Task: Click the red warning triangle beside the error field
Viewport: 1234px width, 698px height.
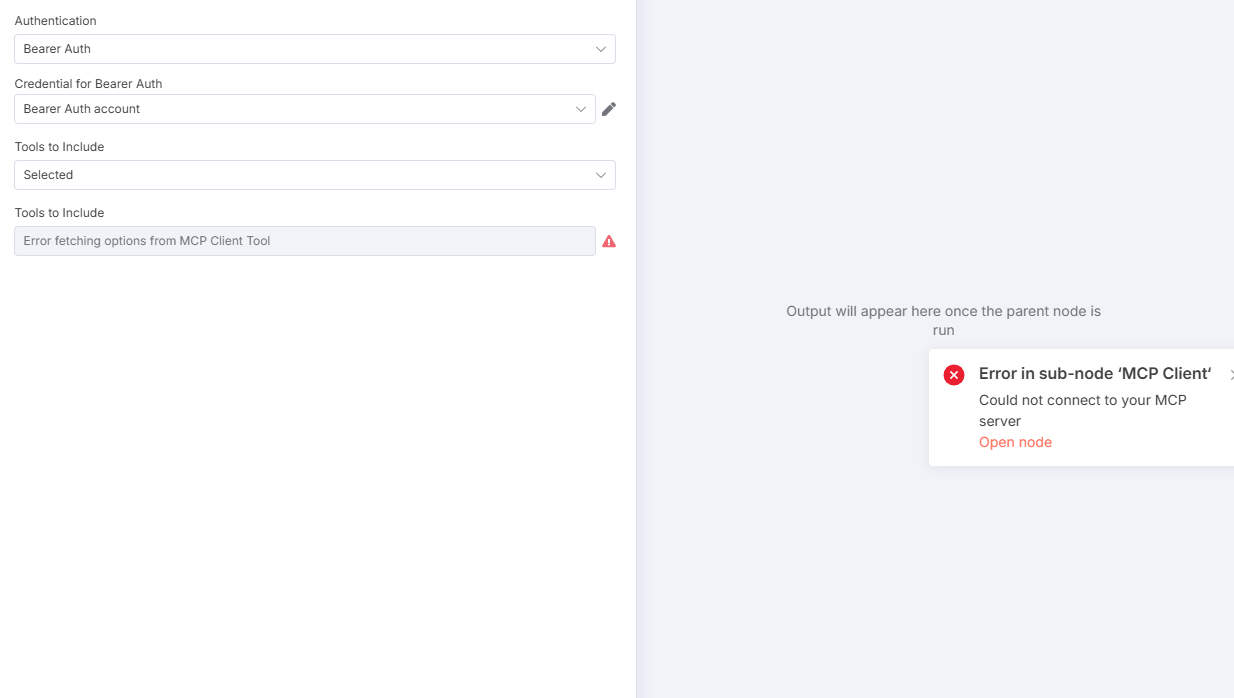Action: click(x=609, y=241)
